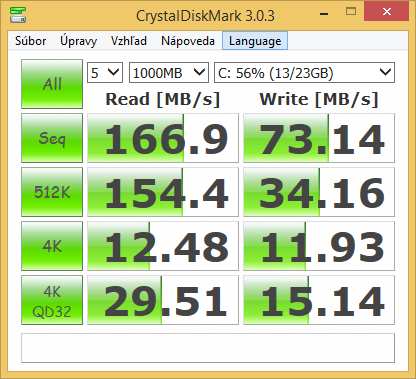Click the 4K QD32 write result 15.14

click(319, 300)
